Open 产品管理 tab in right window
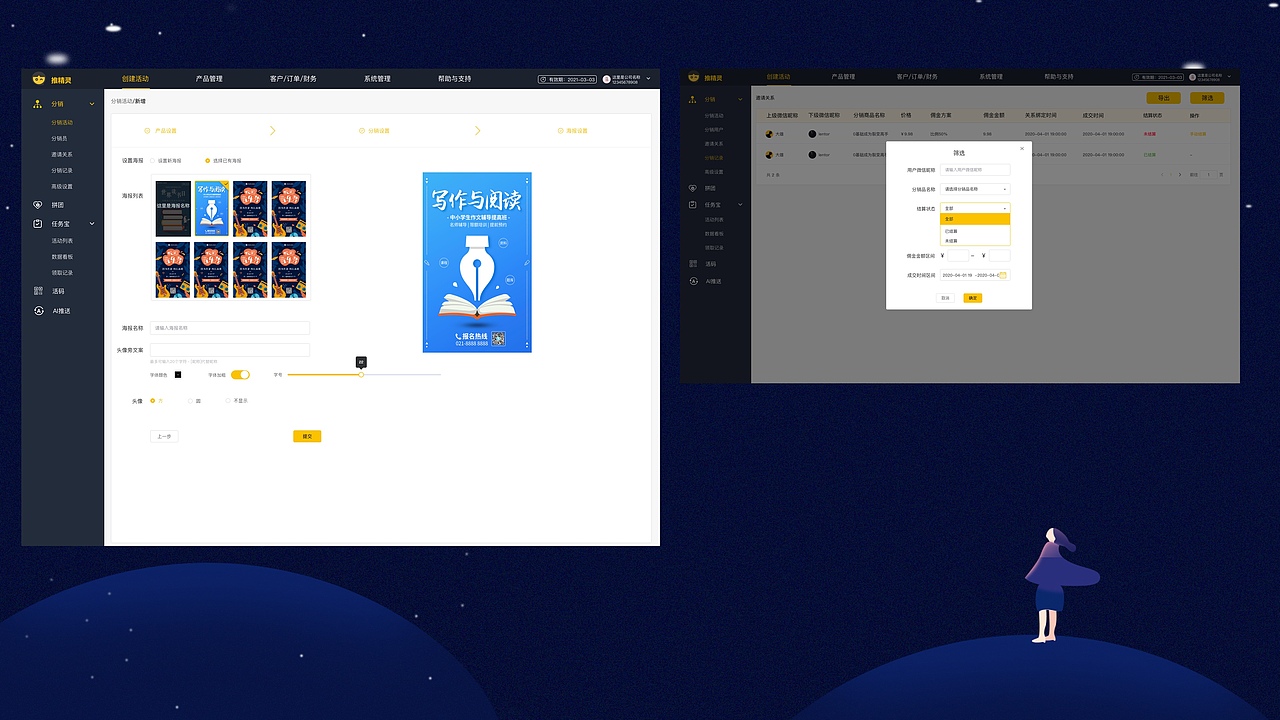This screenshot has width=1280, height=720. click(843, 77)
